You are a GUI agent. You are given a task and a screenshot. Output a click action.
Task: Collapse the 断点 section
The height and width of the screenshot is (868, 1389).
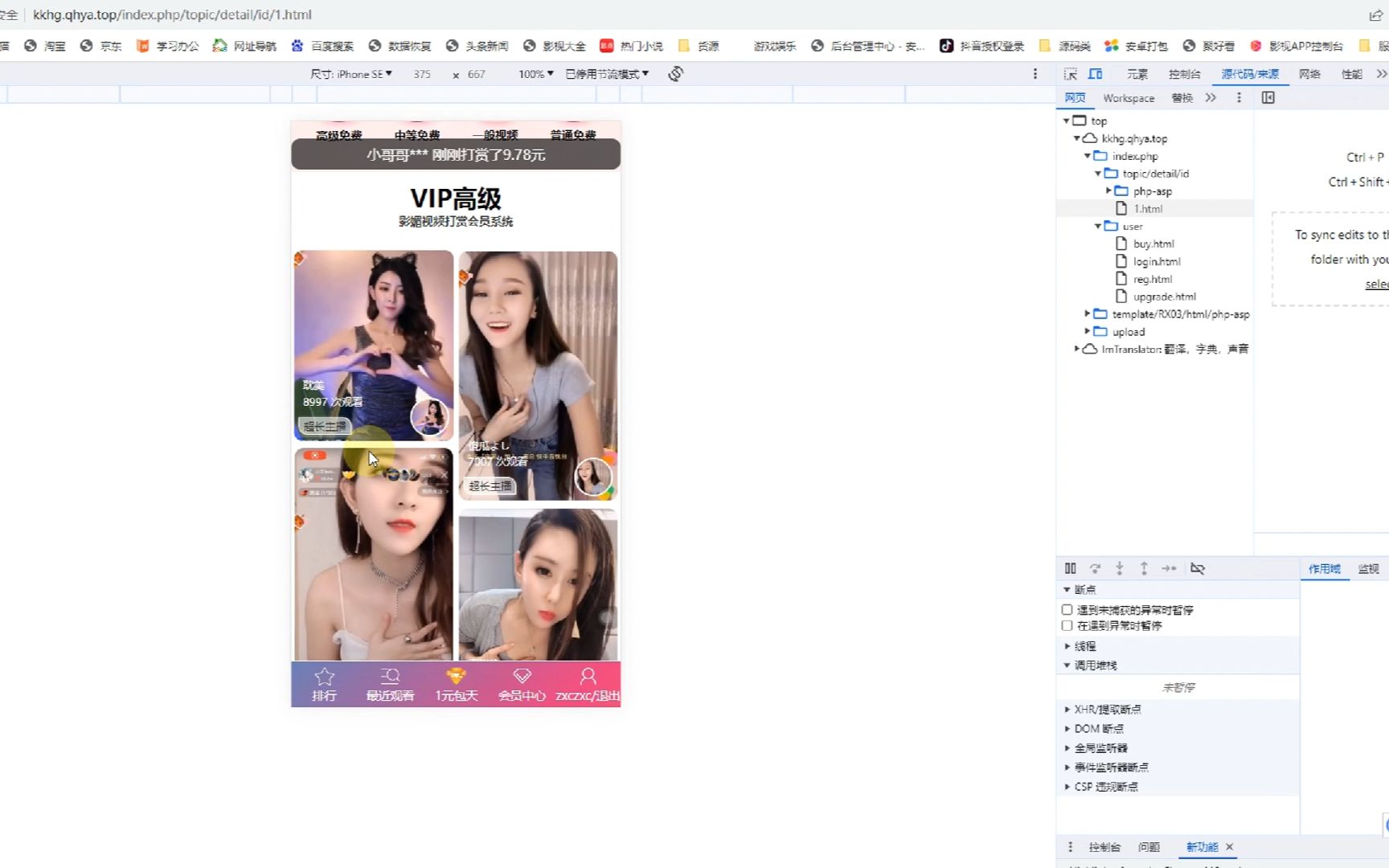point(1067,590)
